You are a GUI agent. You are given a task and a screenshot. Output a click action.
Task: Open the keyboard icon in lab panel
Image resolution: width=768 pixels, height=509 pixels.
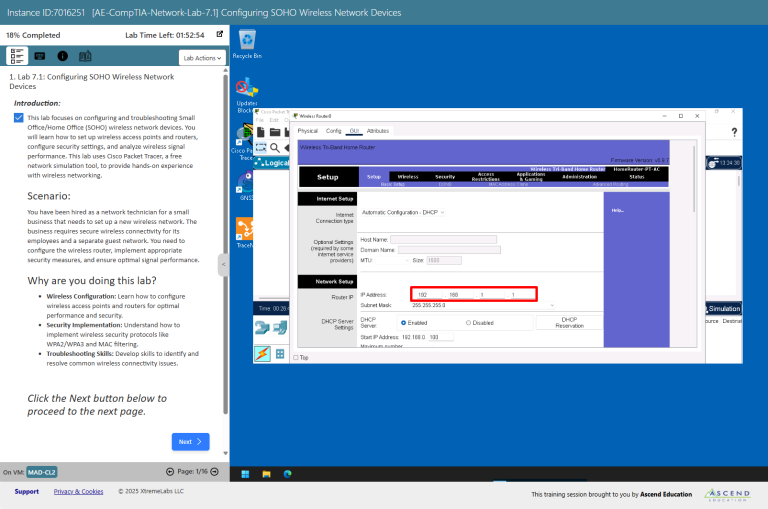(x=40, y=56)
